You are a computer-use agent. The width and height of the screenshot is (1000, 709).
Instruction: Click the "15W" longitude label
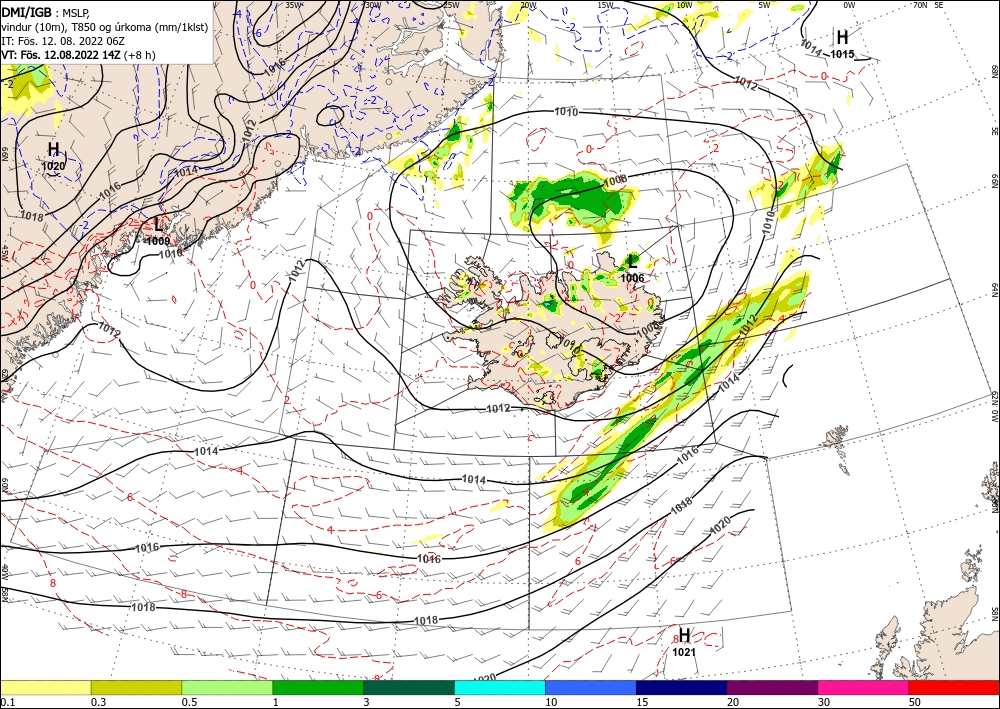(606, 4)
